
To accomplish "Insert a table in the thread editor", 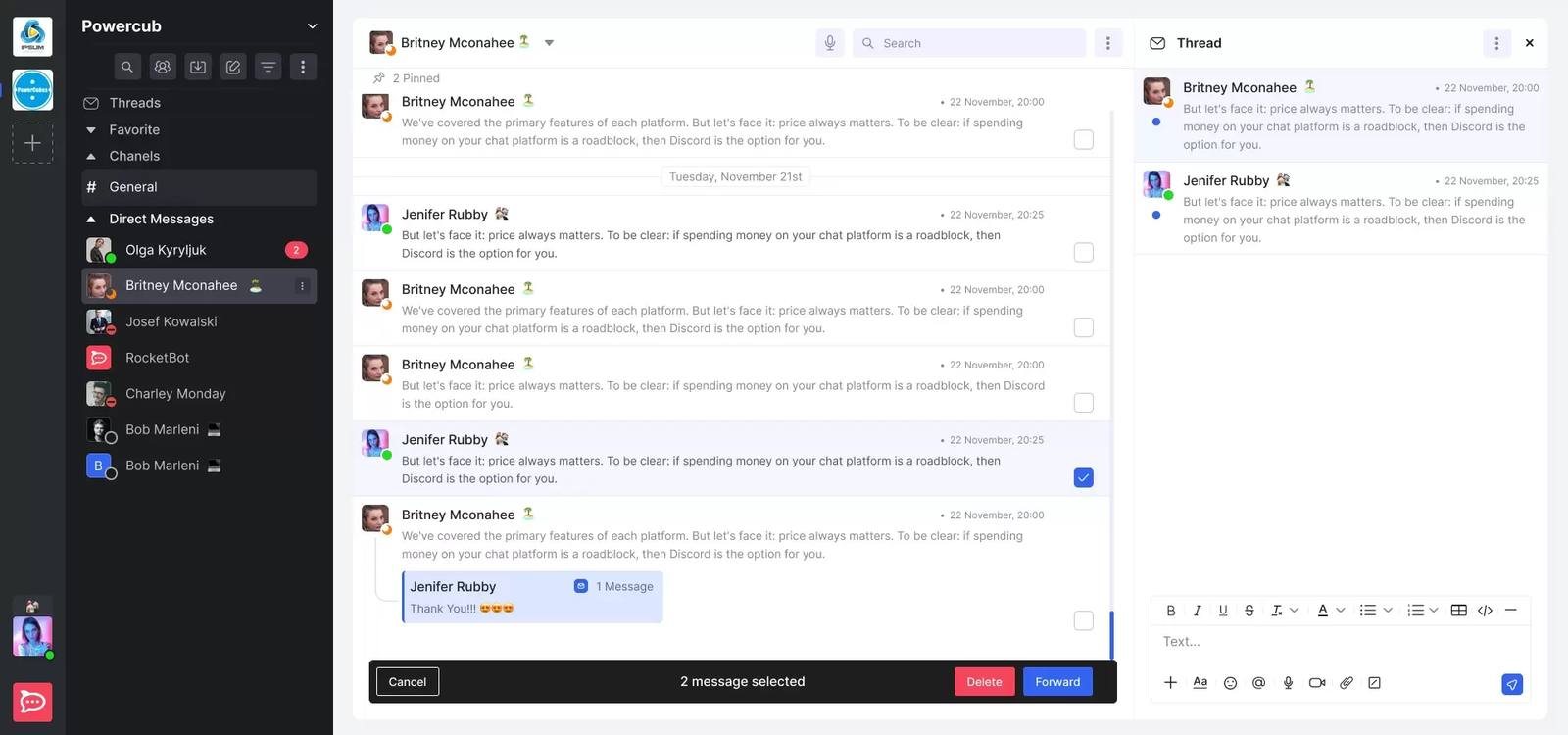I will pos(1459,611).
